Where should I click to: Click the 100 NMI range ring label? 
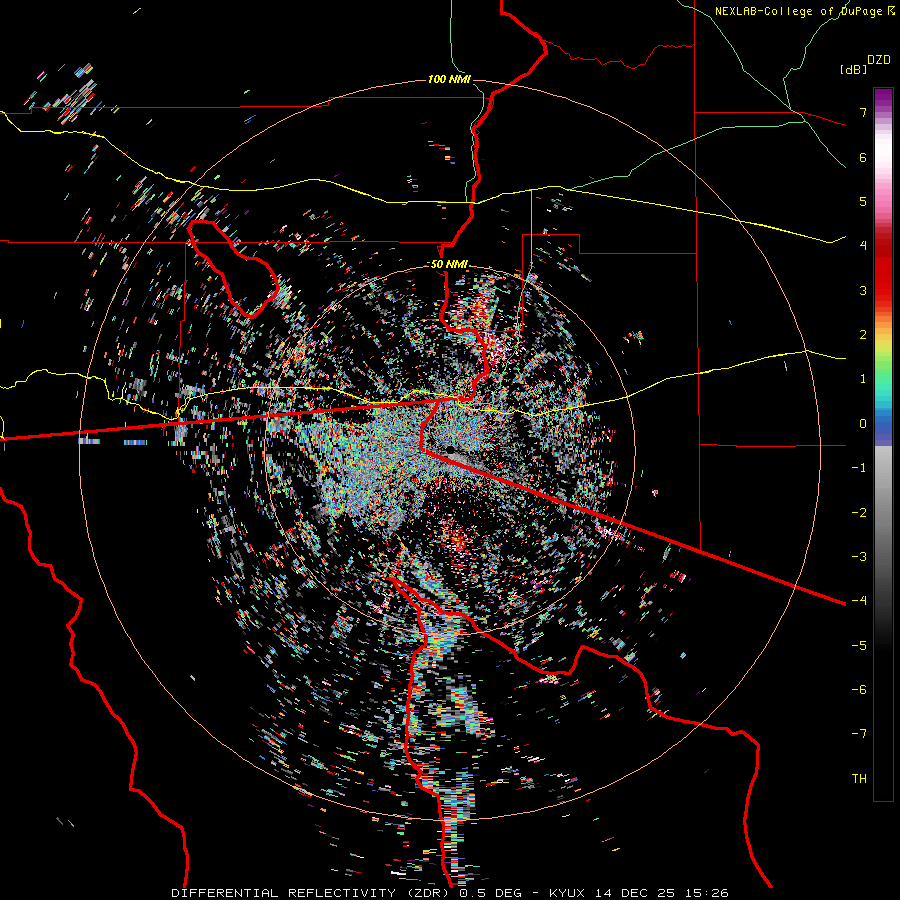(x=449, y=79)
